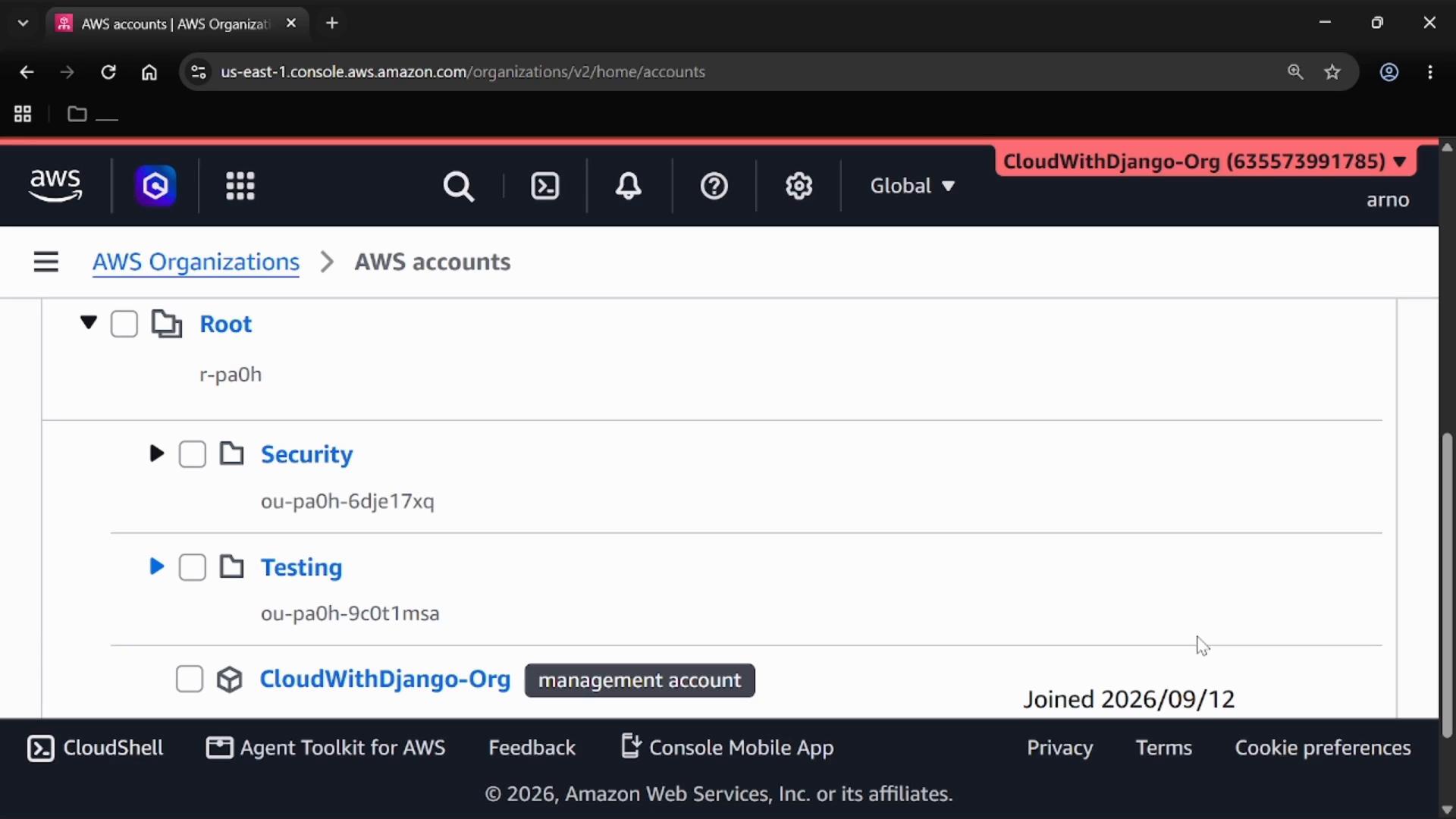Open the browser three-dot menu
This screenshot has width=1456, height=819.
1430,72
